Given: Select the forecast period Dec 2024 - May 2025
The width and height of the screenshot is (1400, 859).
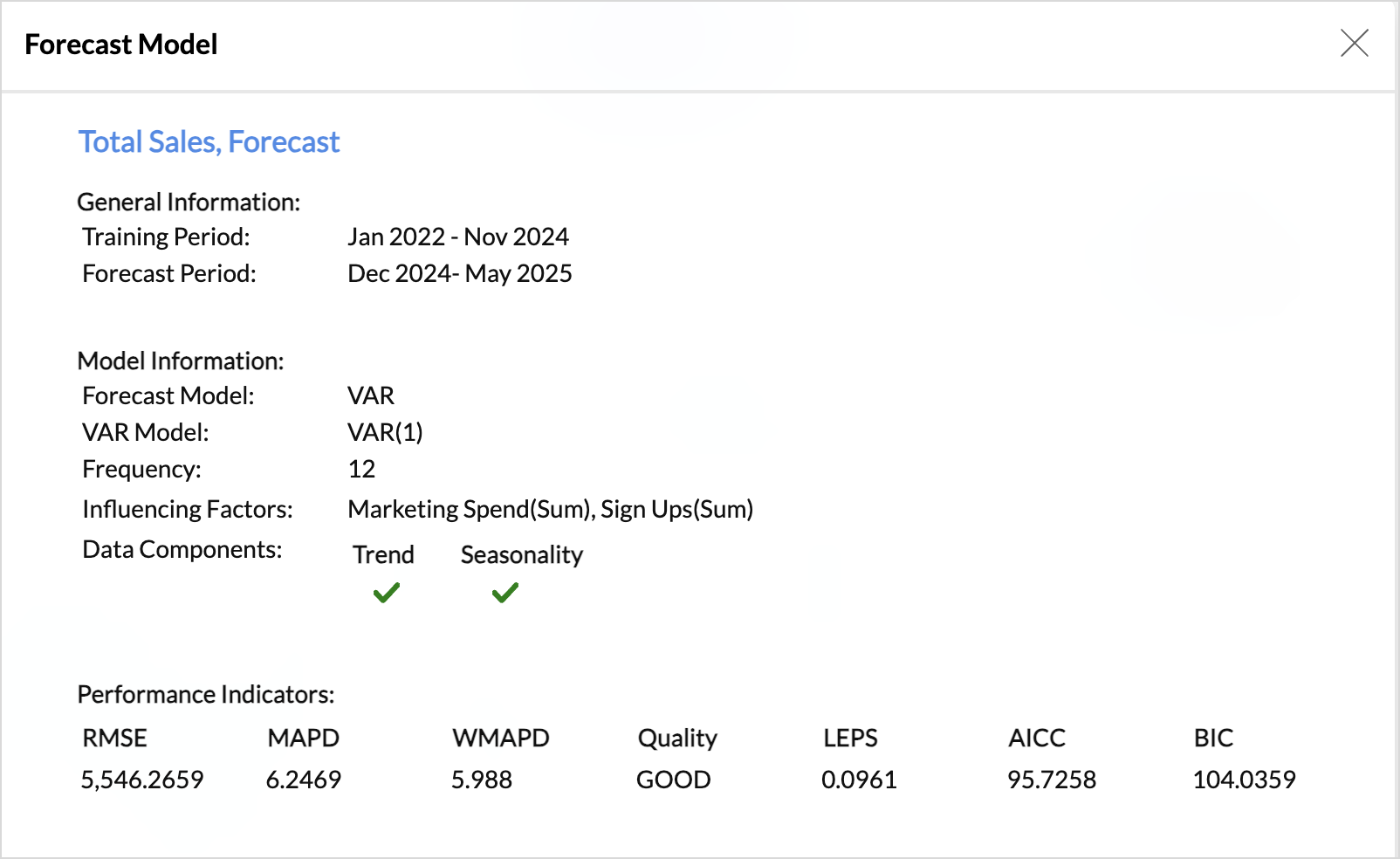Looking at the screenshot, I should click(459, 273).
